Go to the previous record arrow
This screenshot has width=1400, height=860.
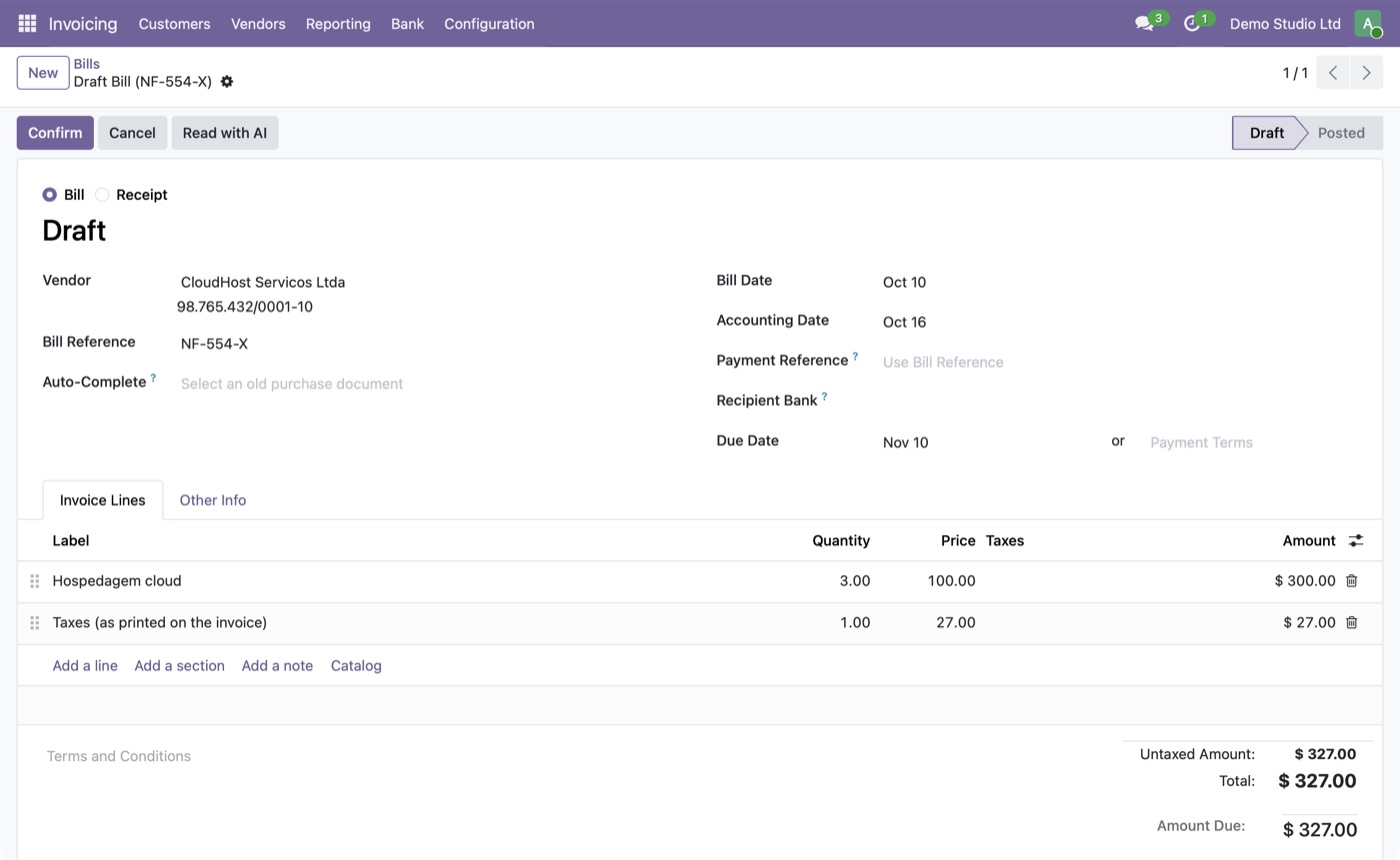tap(1333, 73)
